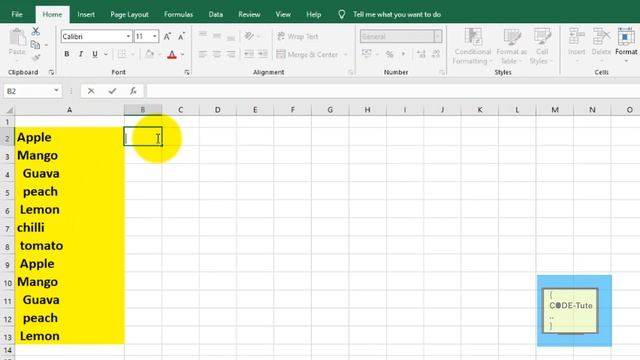The image size is (640, 360).
Task: Click the Paste icon in Clipboard group
Action: point(17,38)
